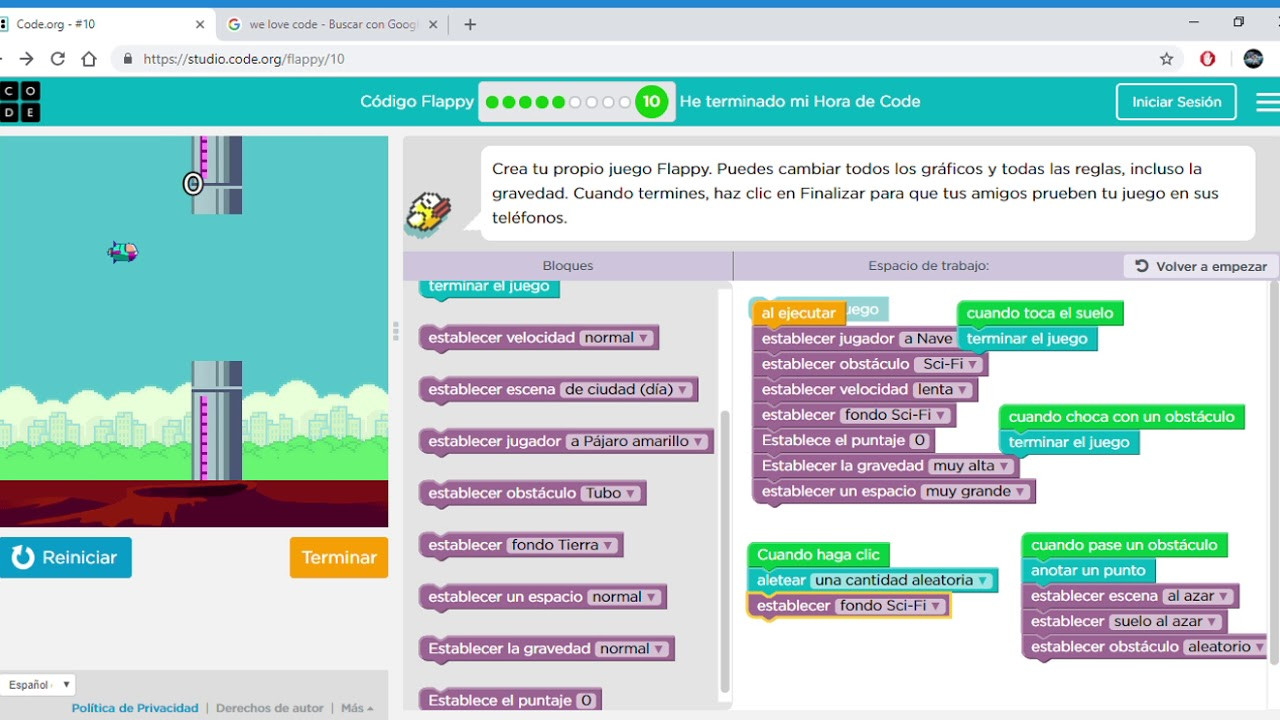Click the browser reload page icon
This screenshot has height=720, width=1280.
57,59
